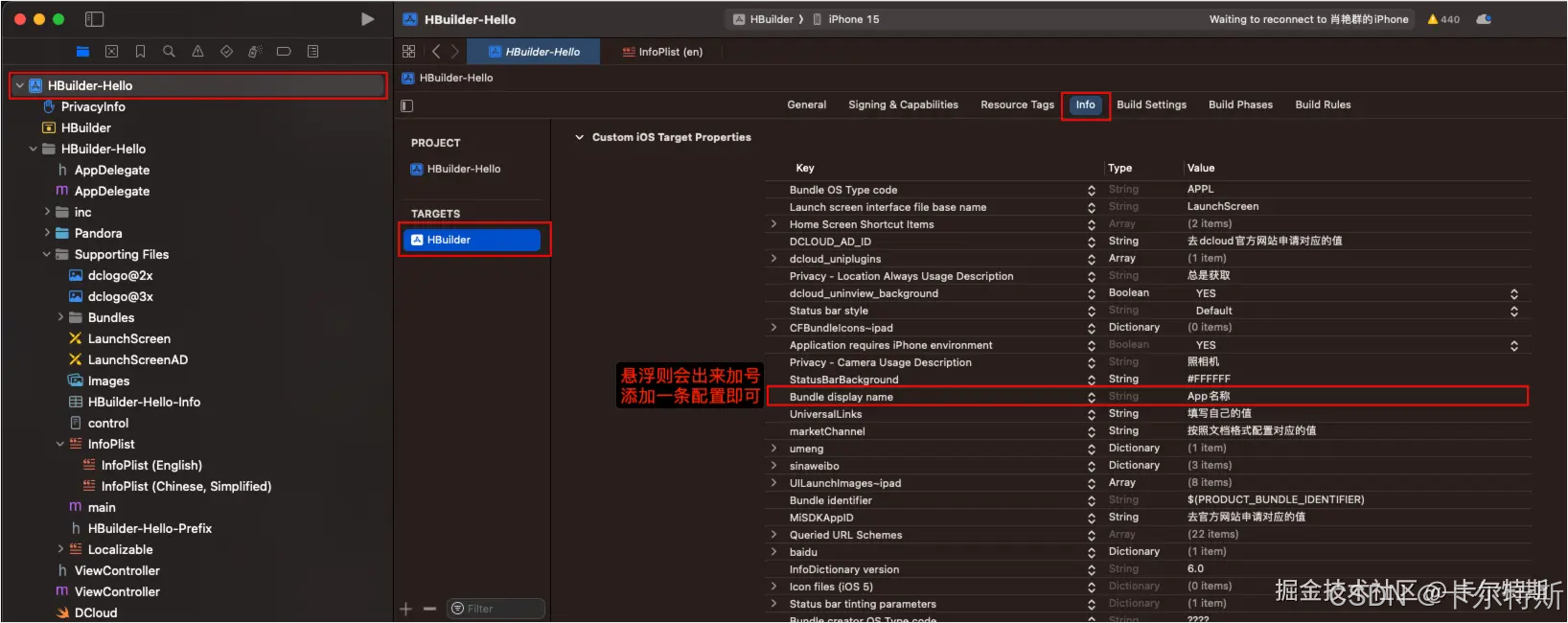Toggle the Application requires iPhone environment Boolean value

pos(1514,345)
